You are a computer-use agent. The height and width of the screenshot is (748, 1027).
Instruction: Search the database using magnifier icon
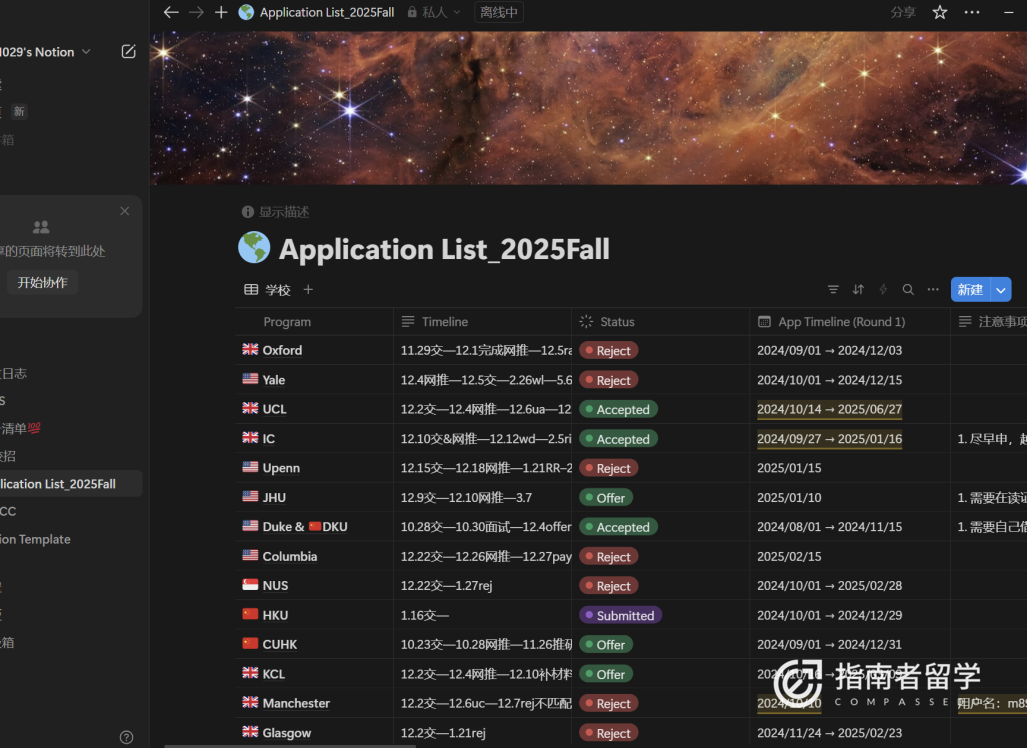(908, 290)
